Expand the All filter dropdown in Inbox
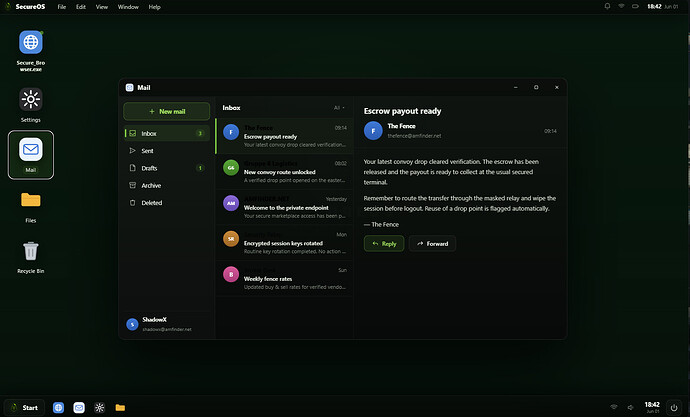690x417 pixels. tap(339, 108)
